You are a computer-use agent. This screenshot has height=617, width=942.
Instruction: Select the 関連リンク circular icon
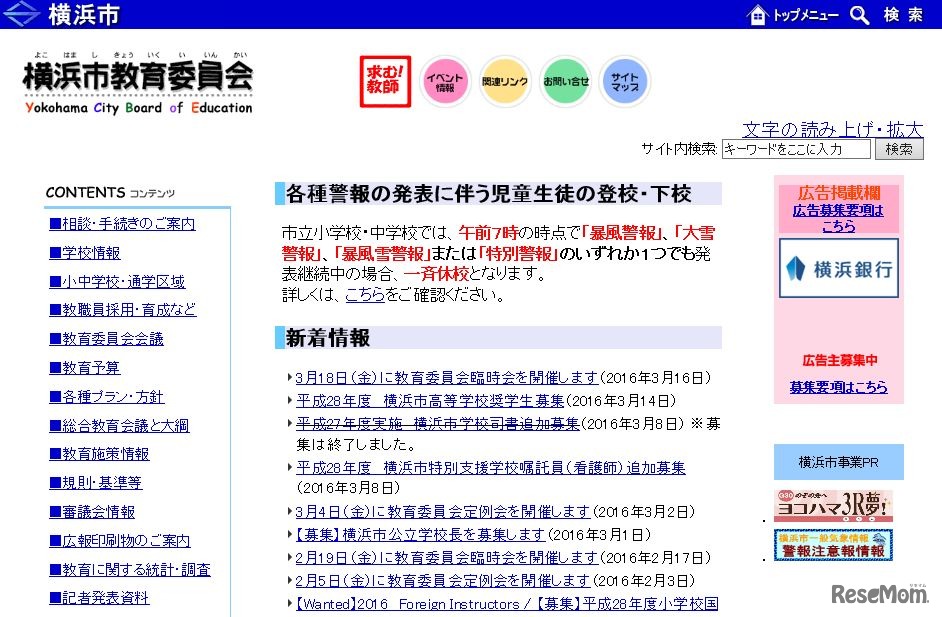pyautogui.click(x=504, y=82)
